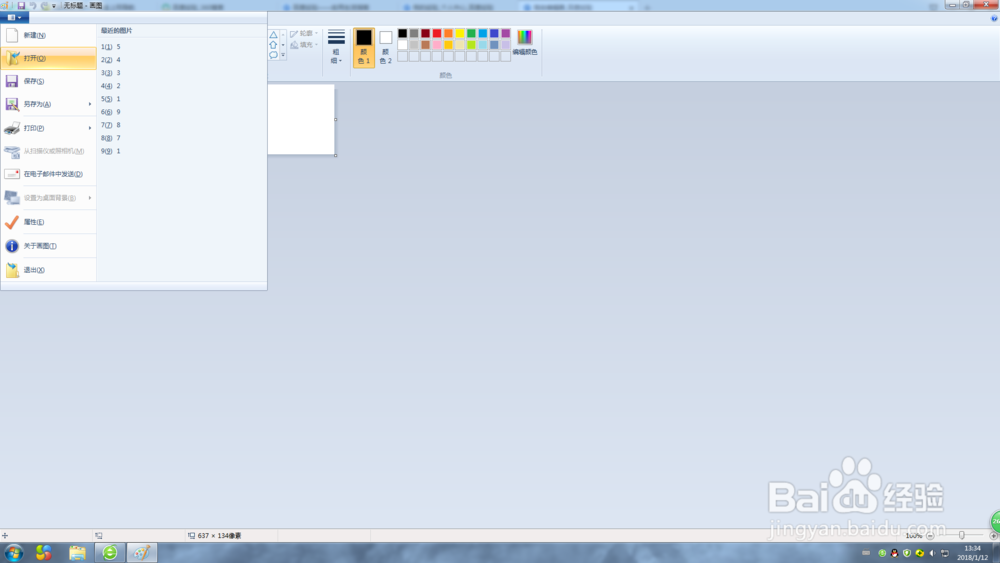Open 关于画图(T) about dialog
Screen dimensions: 1000x563
[x=48, y=245]
